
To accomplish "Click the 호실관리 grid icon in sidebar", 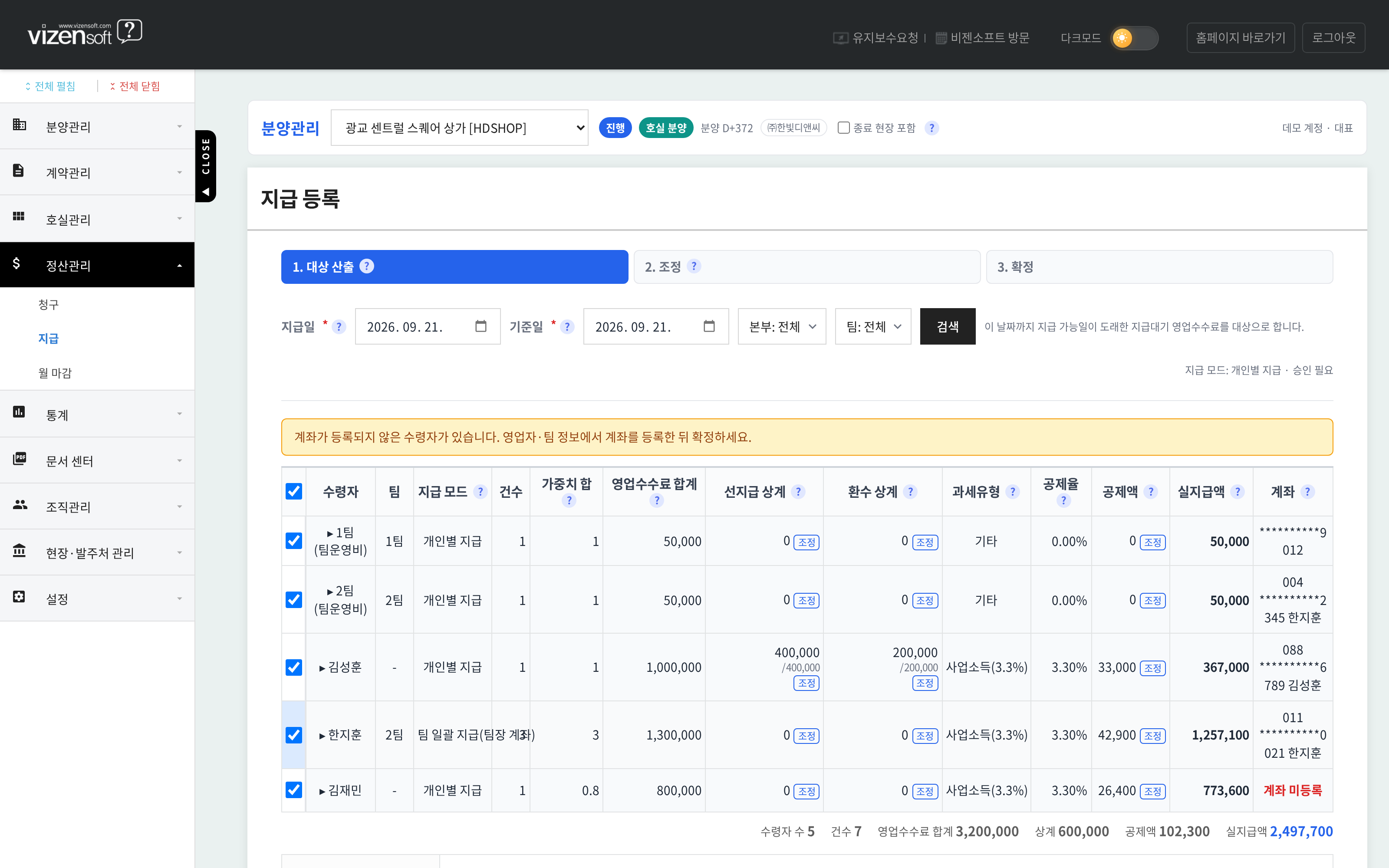I will pos(18,217).
